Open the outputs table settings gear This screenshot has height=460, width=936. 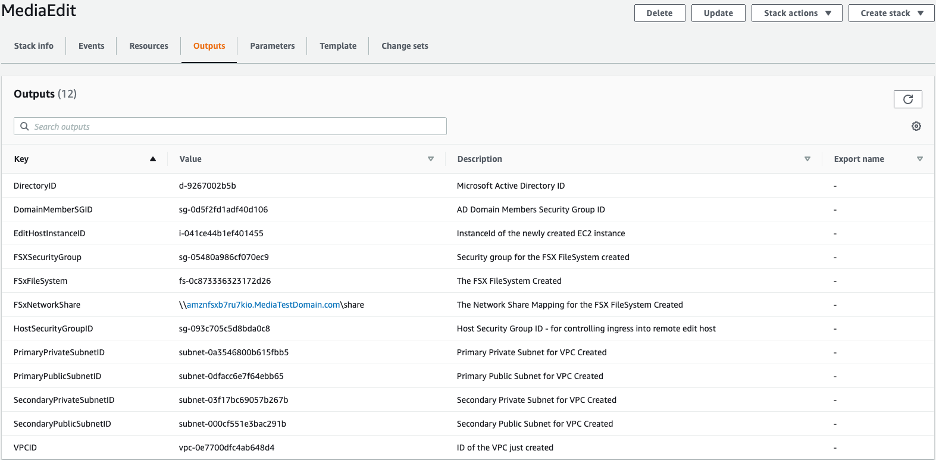pyautogui.click(x=916, y=126)
